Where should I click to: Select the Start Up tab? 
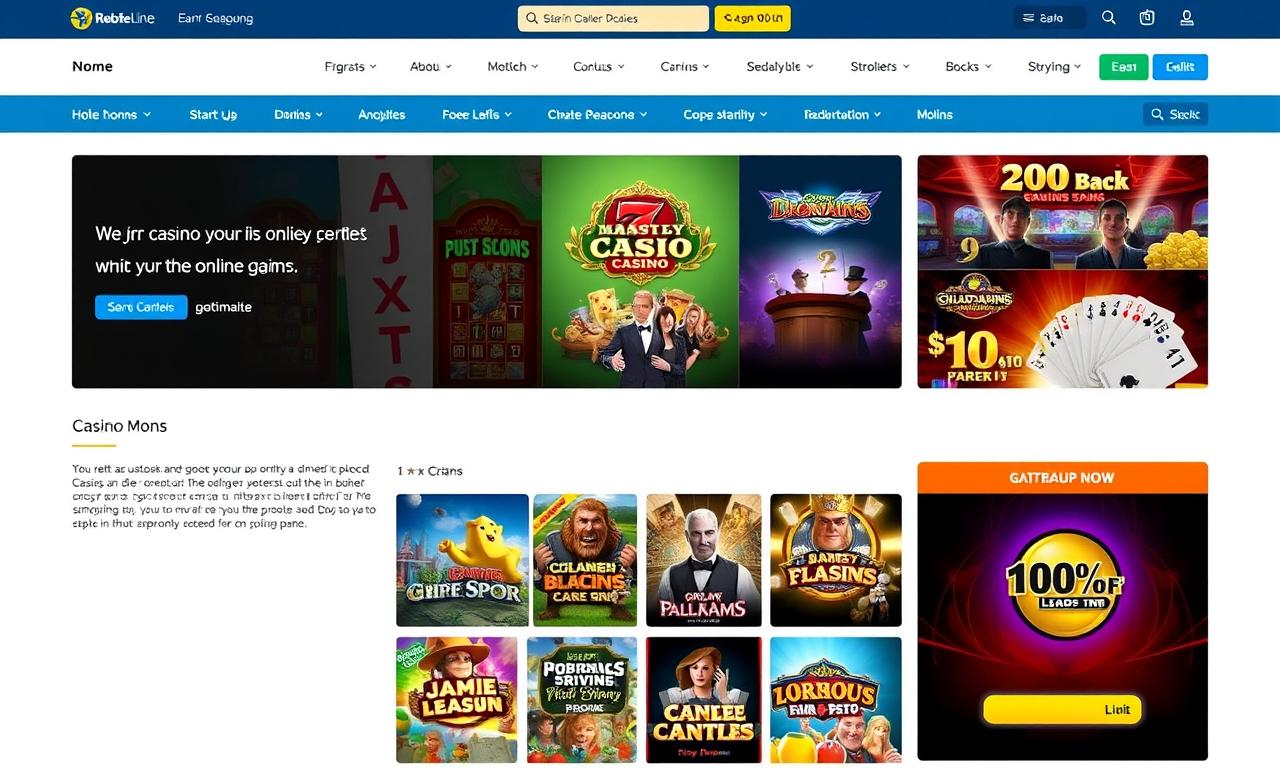[213, 114]
